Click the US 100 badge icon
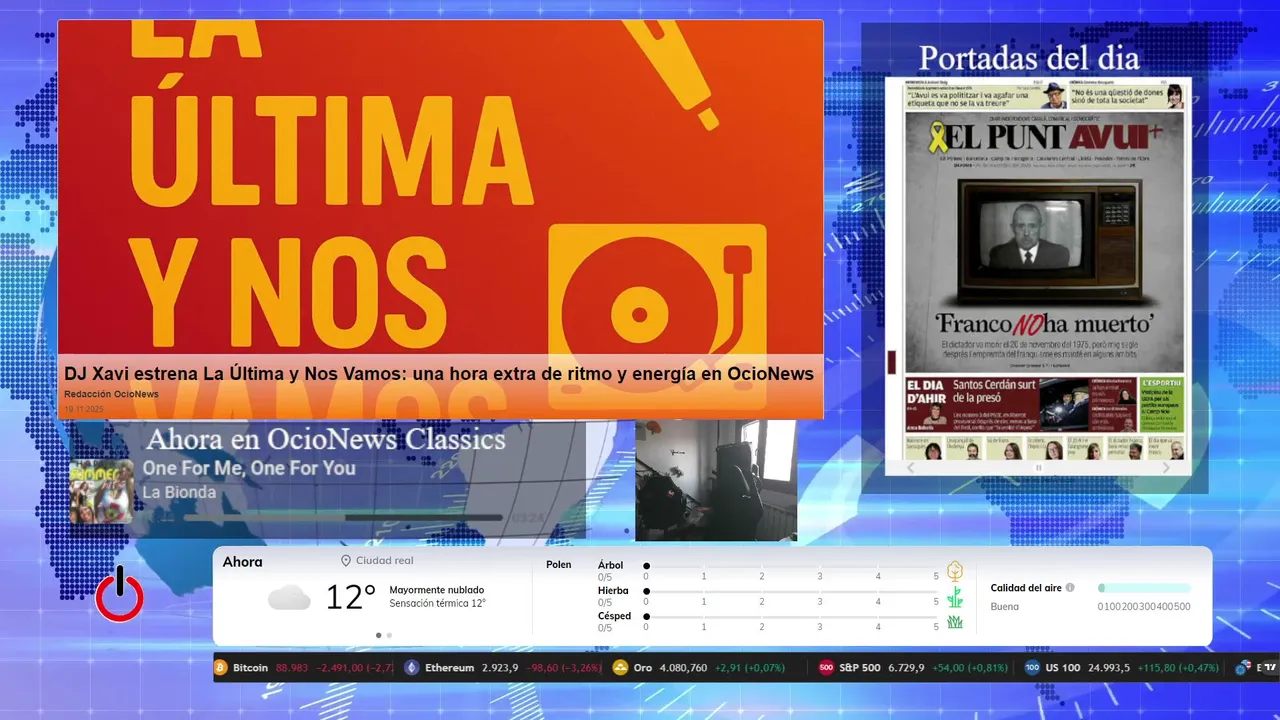Screen dimensions: 1280x720 click(1032, 667)
